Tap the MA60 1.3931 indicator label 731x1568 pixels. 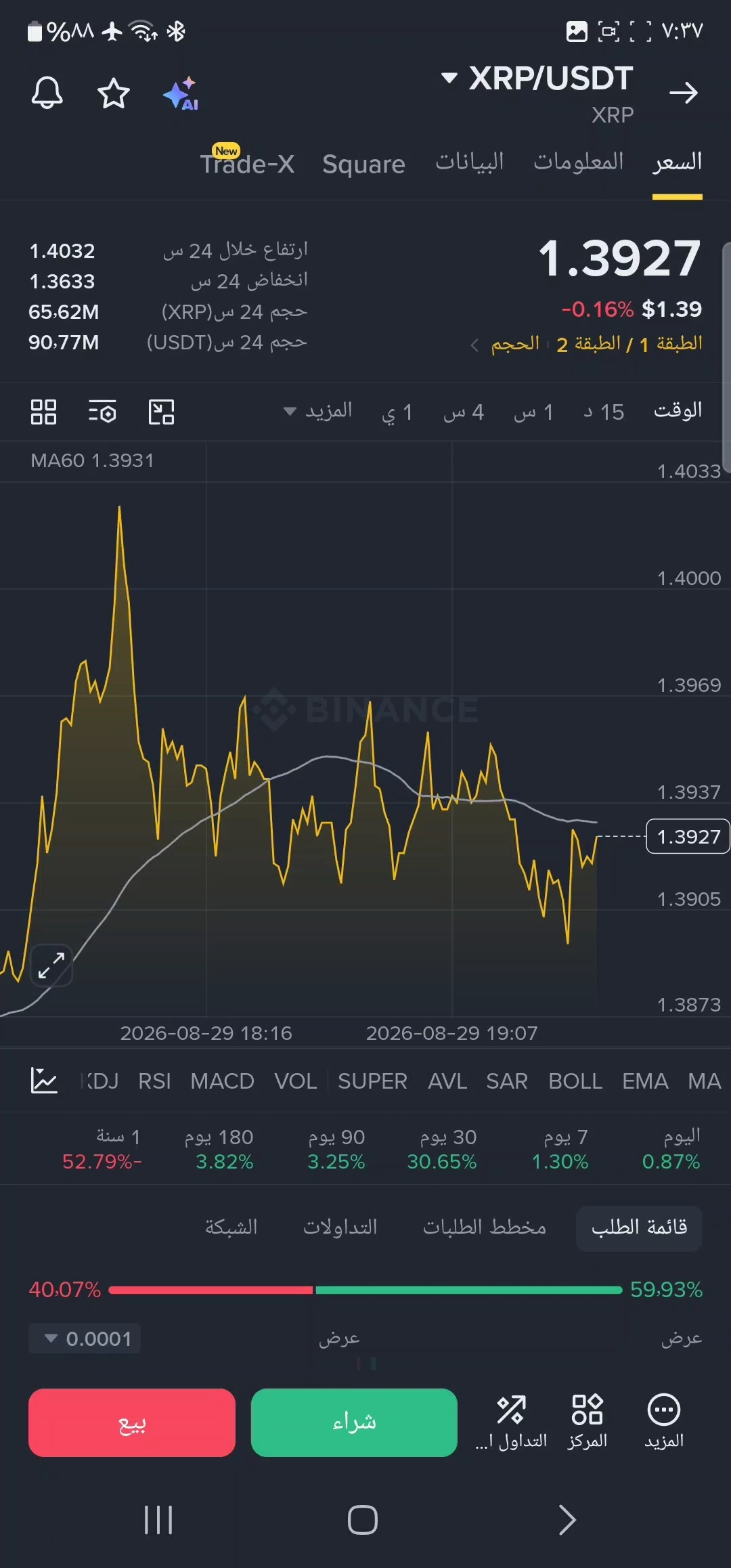[92, 460]
